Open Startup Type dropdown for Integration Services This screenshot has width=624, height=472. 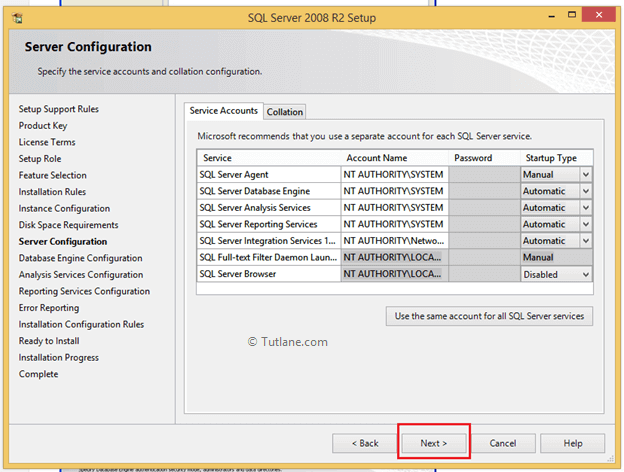click(x=586, y=241)
